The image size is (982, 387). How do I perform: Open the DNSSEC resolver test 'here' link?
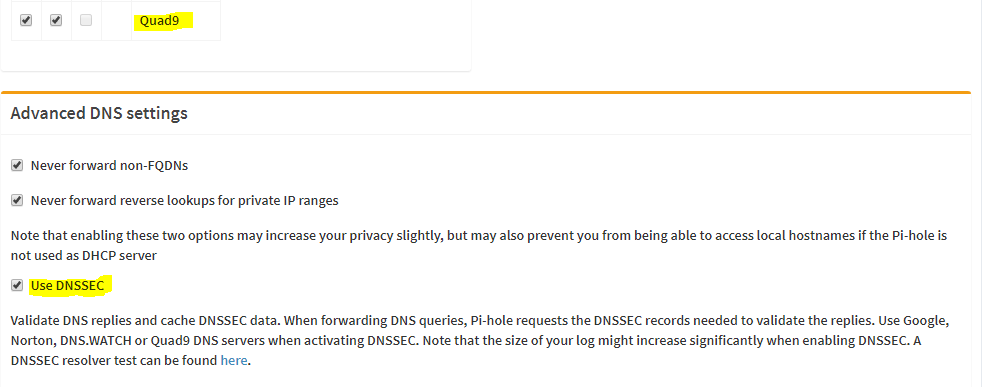pyautogui.click(x=234, y=361)
